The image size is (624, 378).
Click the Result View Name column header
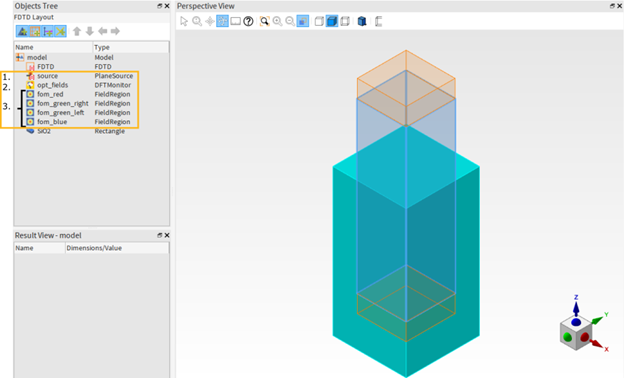(39, 248)
